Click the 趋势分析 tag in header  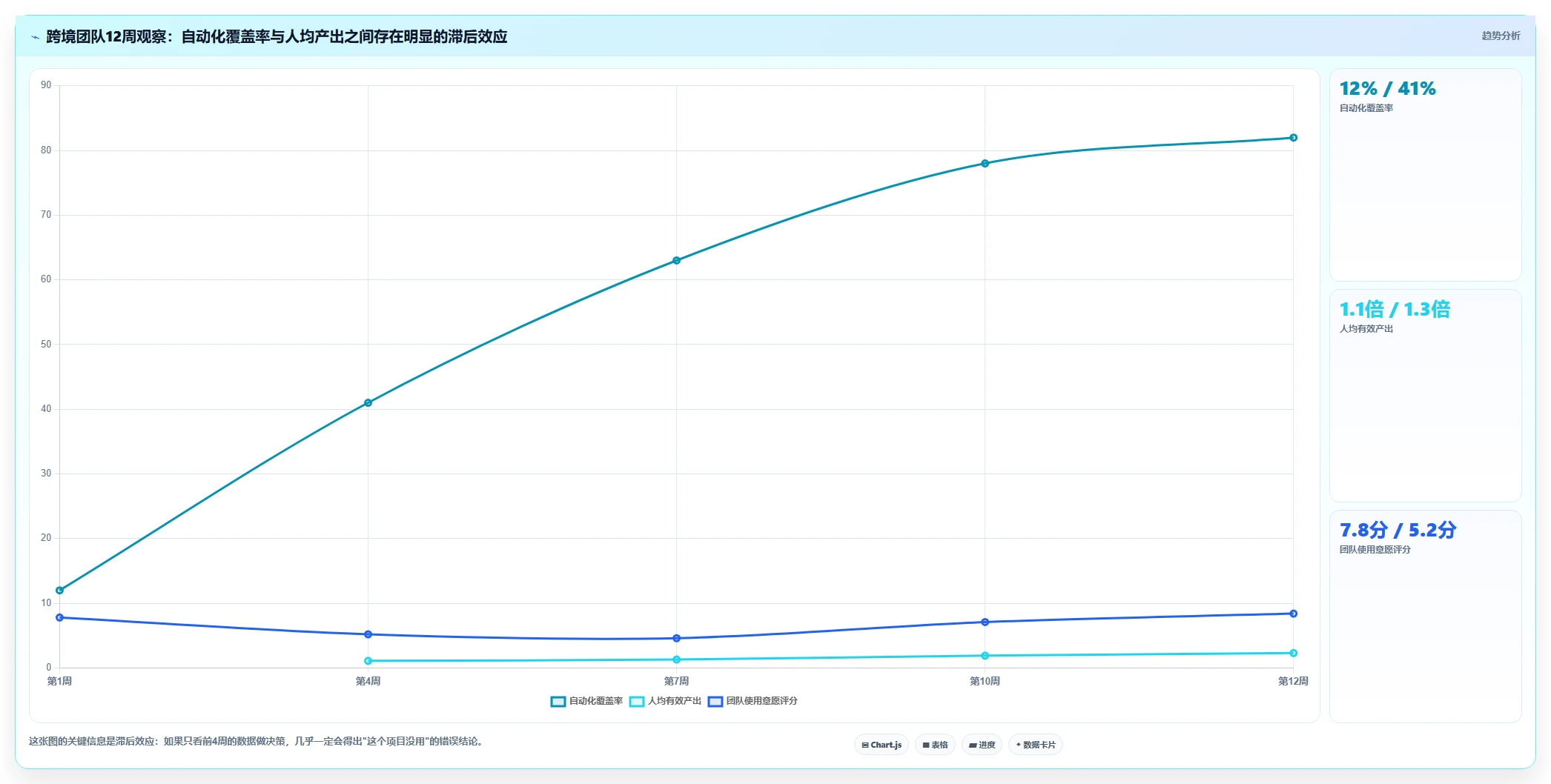pyautogui.click(x=1501, y=36)
